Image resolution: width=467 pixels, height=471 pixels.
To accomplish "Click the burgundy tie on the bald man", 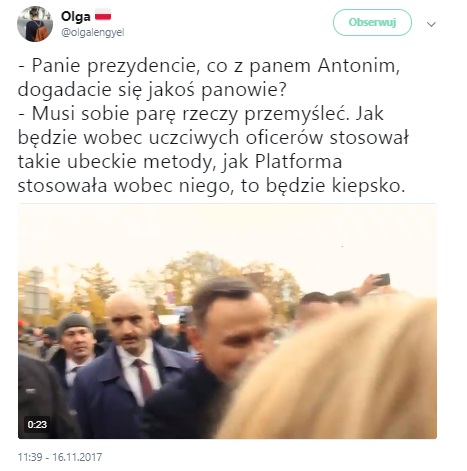I will click(x=144, y=378).
